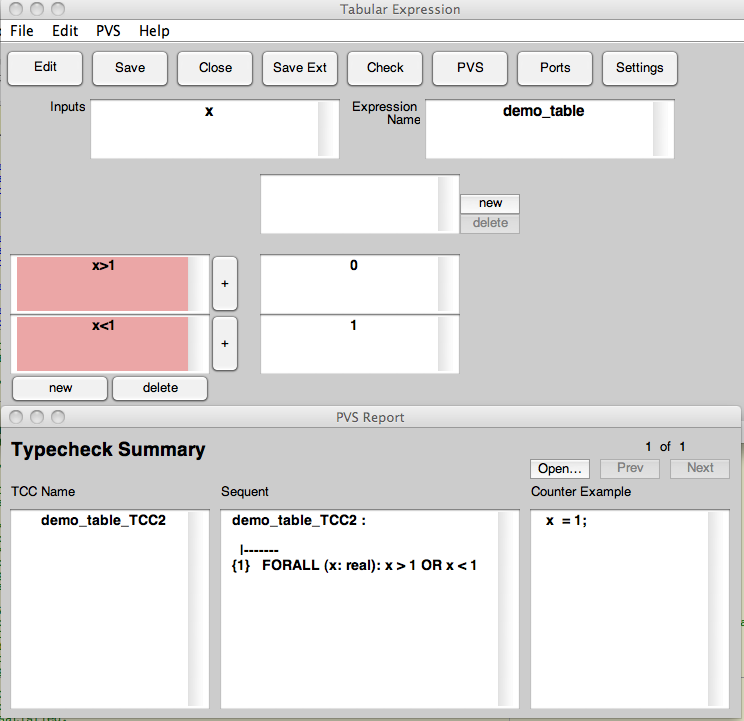Select the red x>1 condition cell
The height and width of the screenshot is (721, 744).
pos(102,284)
